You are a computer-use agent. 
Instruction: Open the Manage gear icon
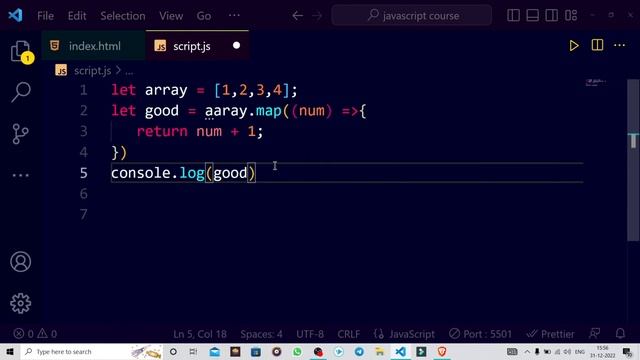[20, 303]
